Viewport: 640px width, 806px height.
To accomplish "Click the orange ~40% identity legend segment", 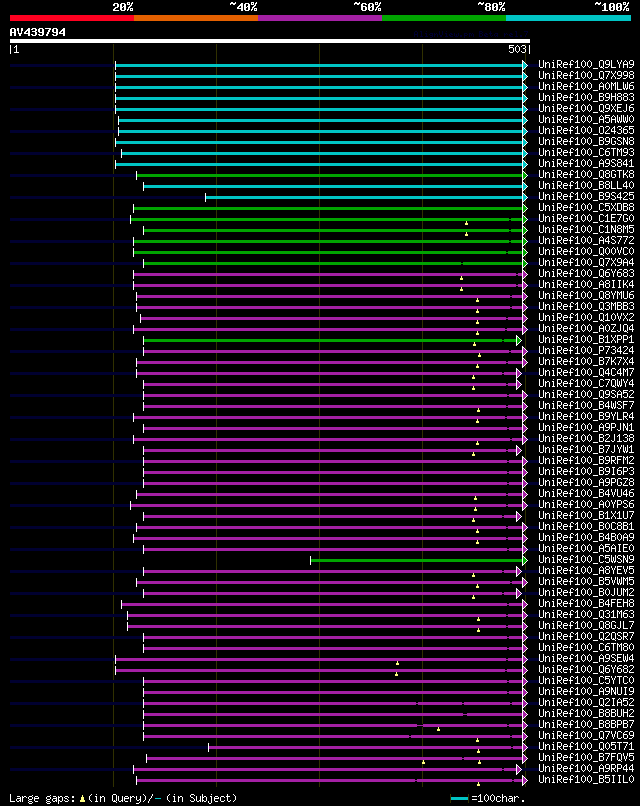I will pyautogui.click(x=196, y=18).
